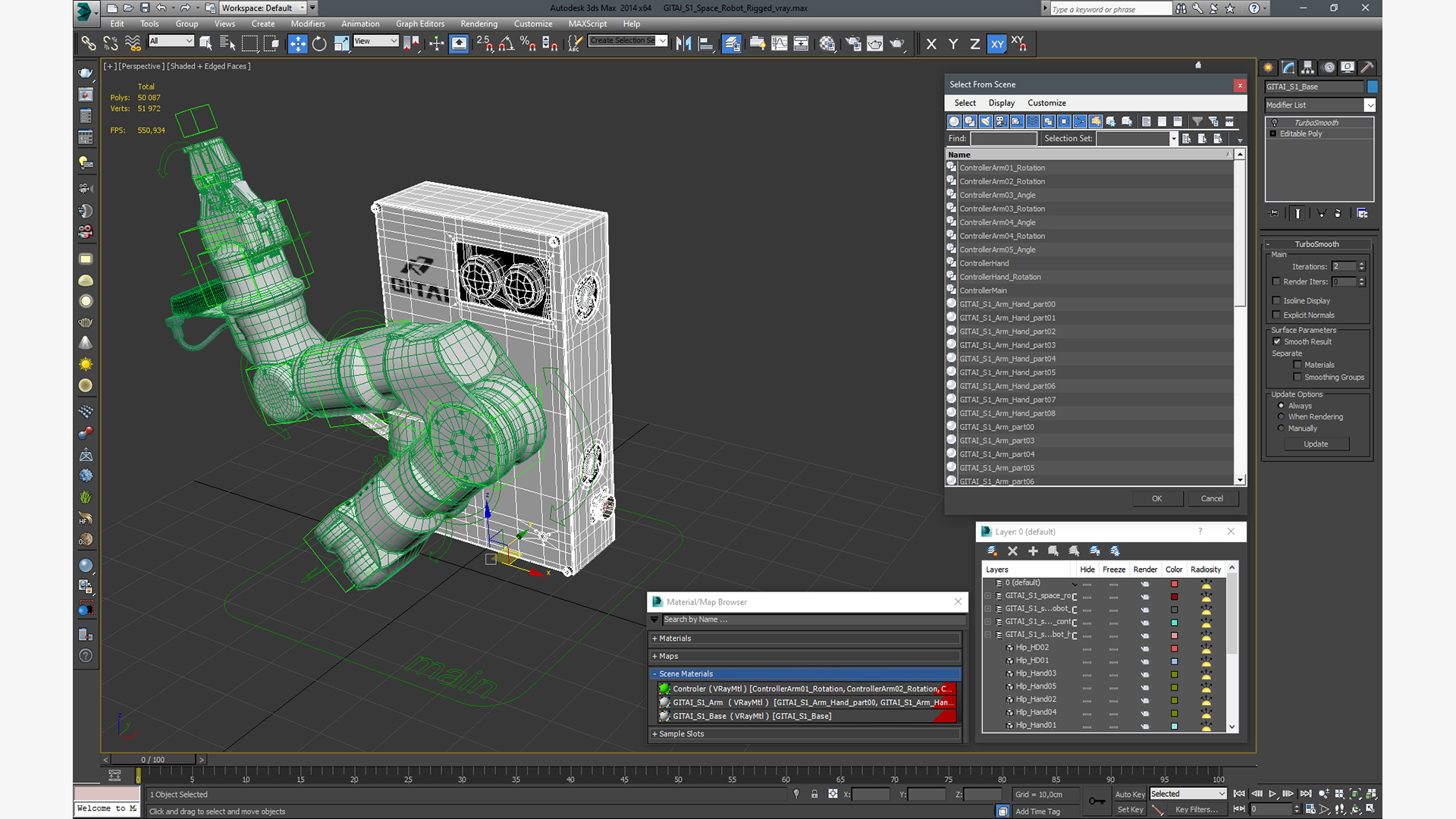Expand the Editable Poly stack entry
Viewport: 1456px width, 819px height.
(x=1273, y=134)
